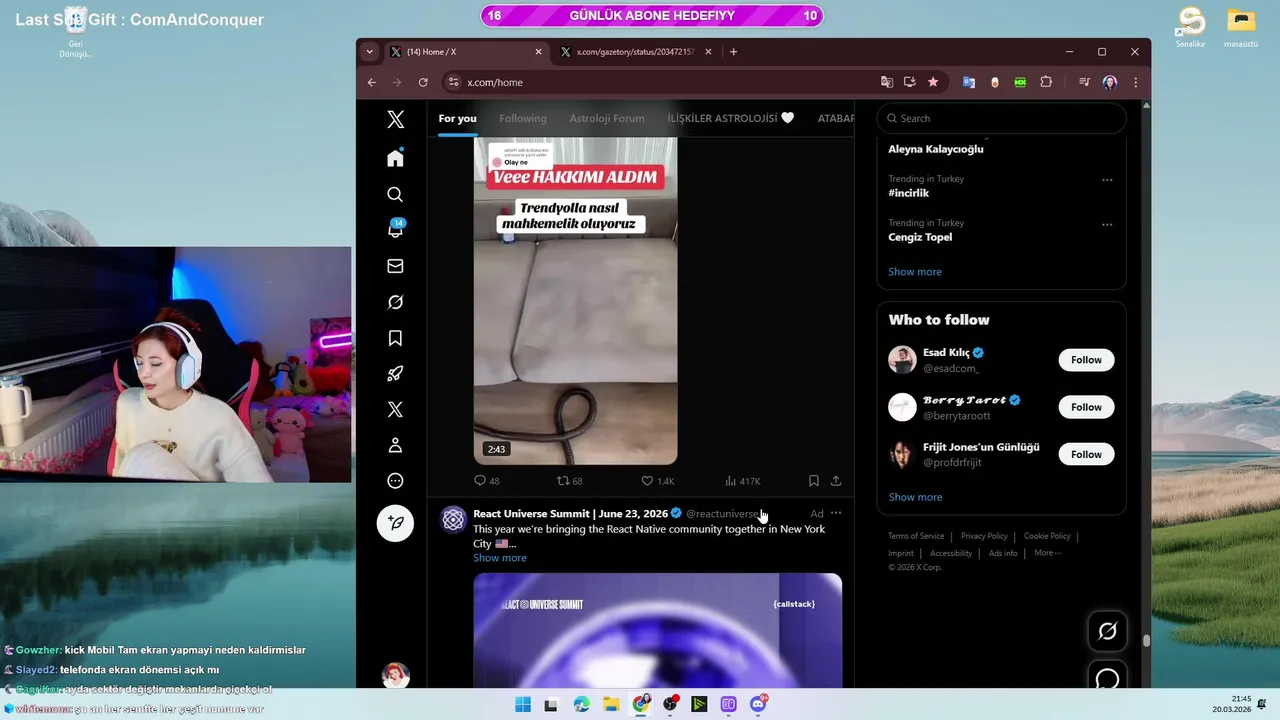Viewport: 1280px width, 720px height.
Task: Open Chrome profile avatar
Action: (1109, 82)
